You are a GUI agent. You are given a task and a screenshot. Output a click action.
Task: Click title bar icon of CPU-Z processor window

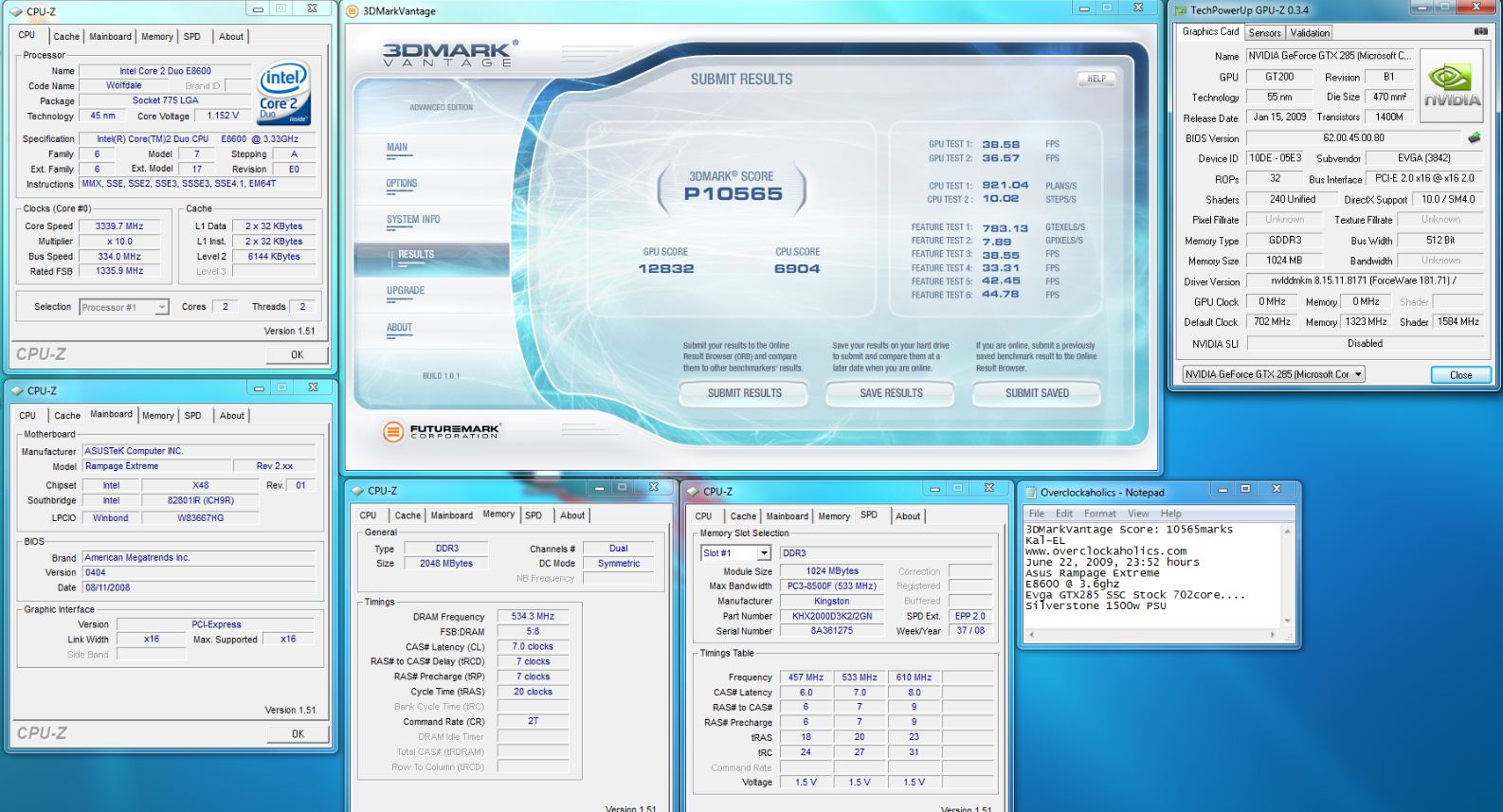tap(16, 12)
